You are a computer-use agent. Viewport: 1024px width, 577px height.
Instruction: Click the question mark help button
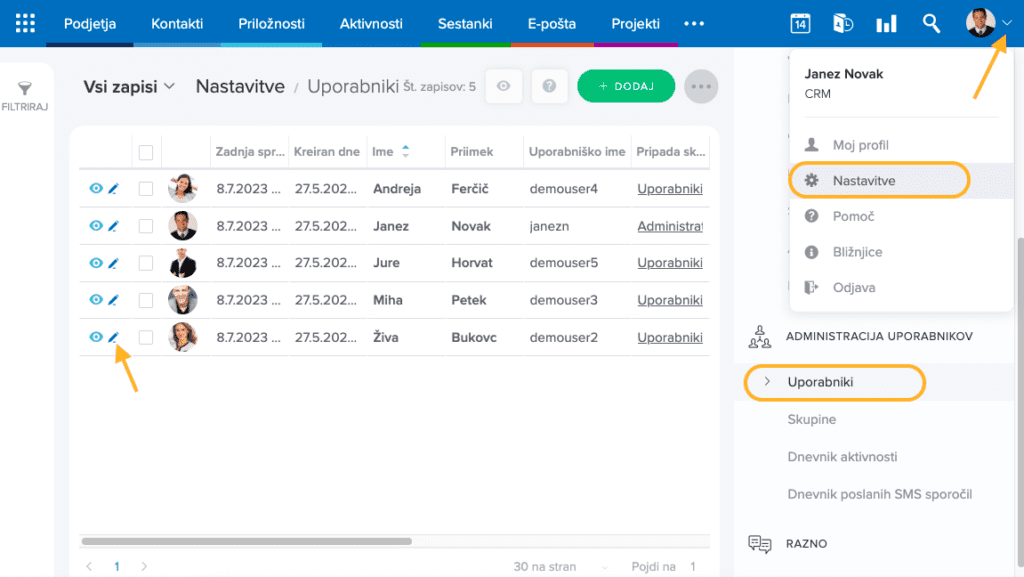[x=549, y=87]
